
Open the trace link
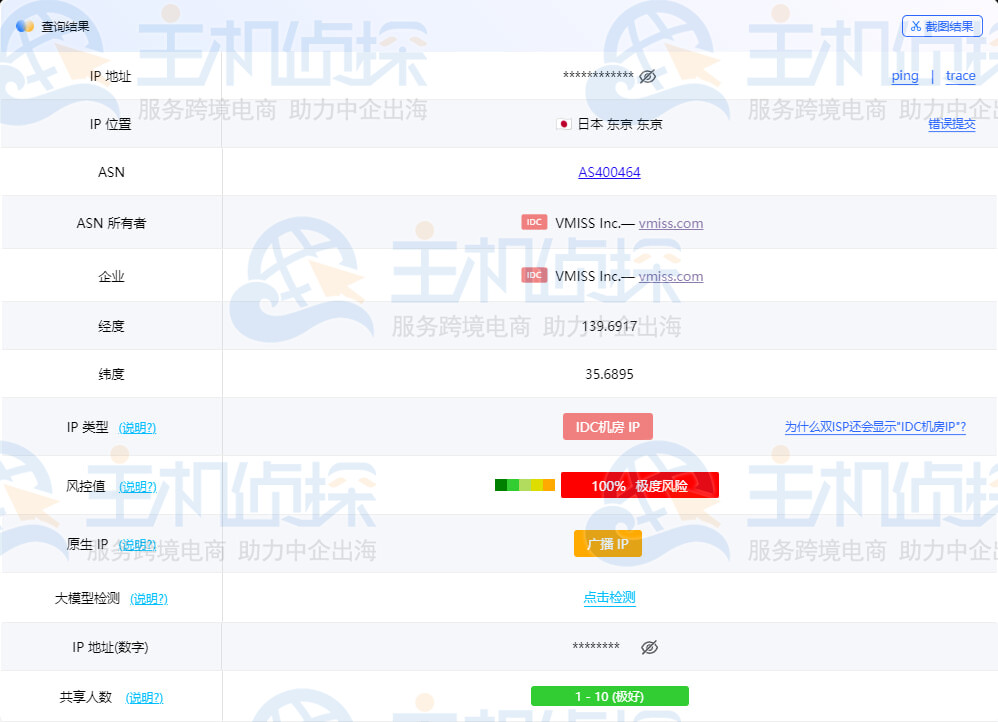[960, 75]
